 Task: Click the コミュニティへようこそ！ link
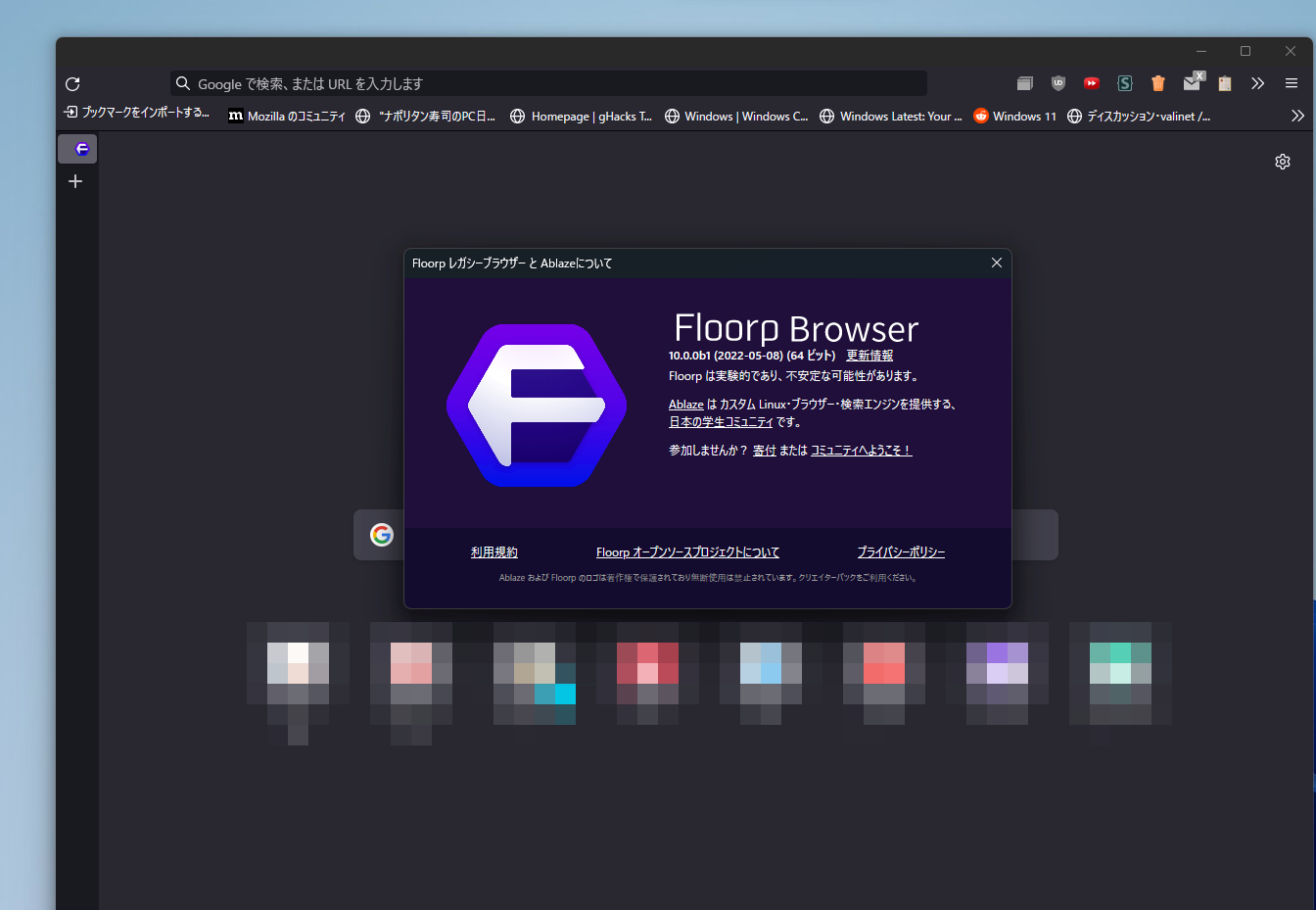[862, 451]
